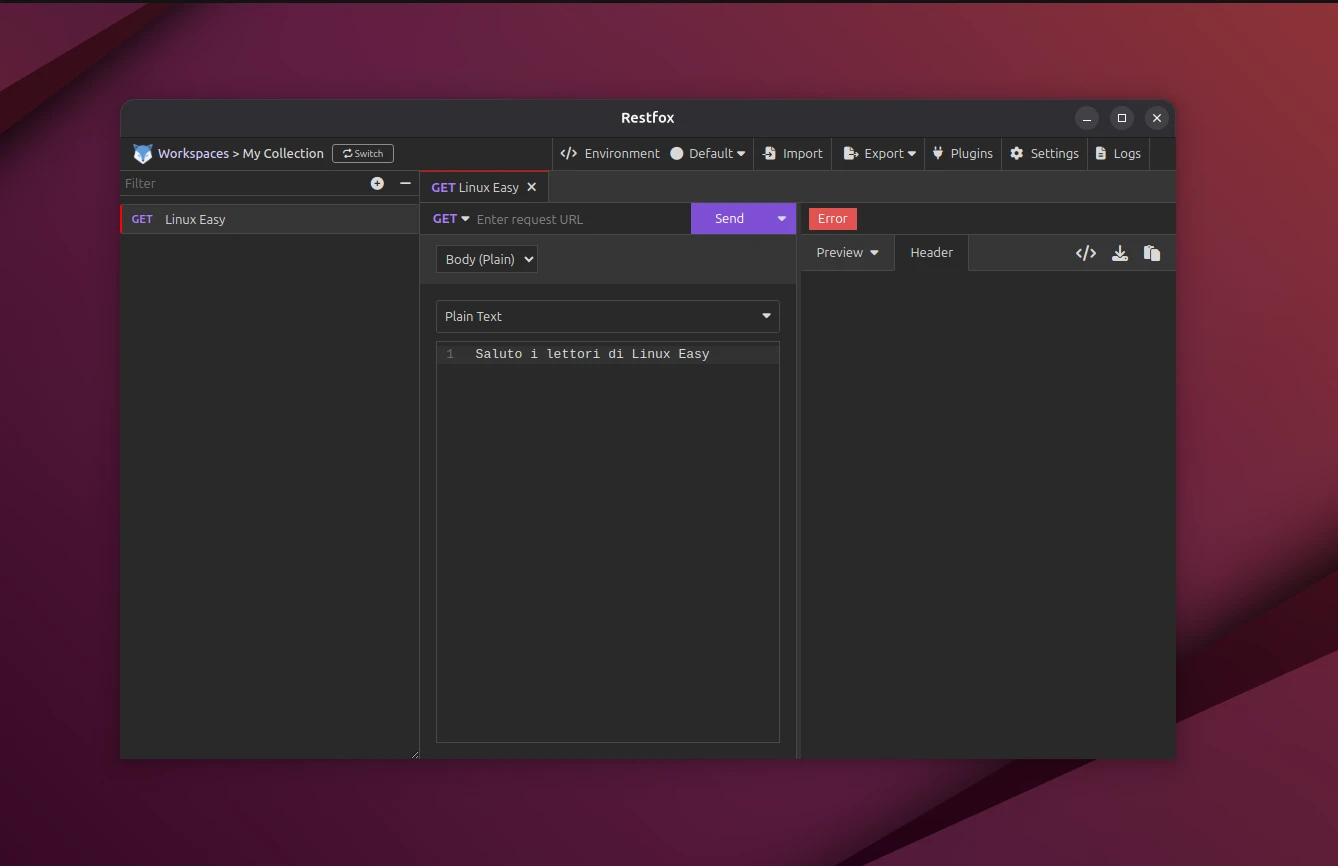Click the Switch workspace button
The width and height of the screenshot is (1338, 866).
coord(363,154)
